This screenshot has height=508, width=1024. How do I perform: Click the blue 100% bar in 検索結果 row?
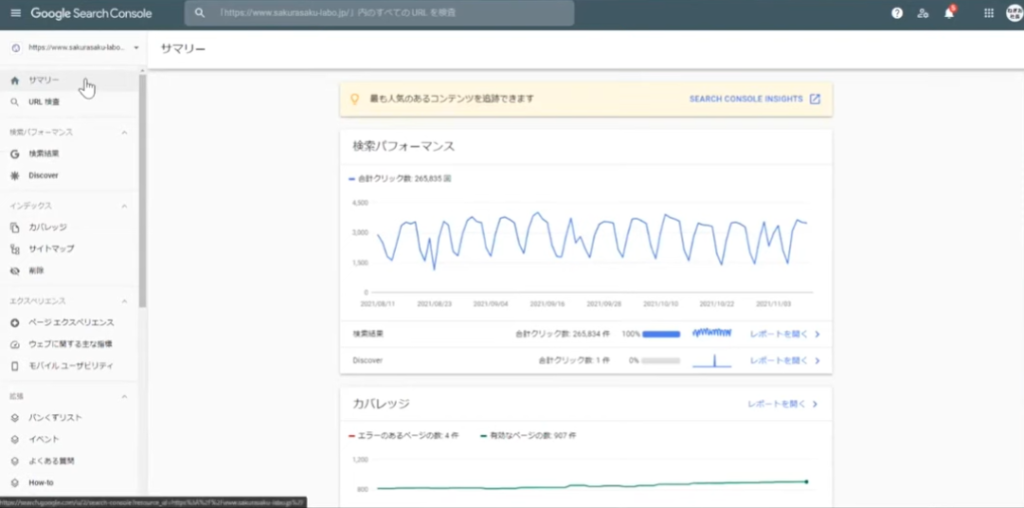tap(661, 334)
